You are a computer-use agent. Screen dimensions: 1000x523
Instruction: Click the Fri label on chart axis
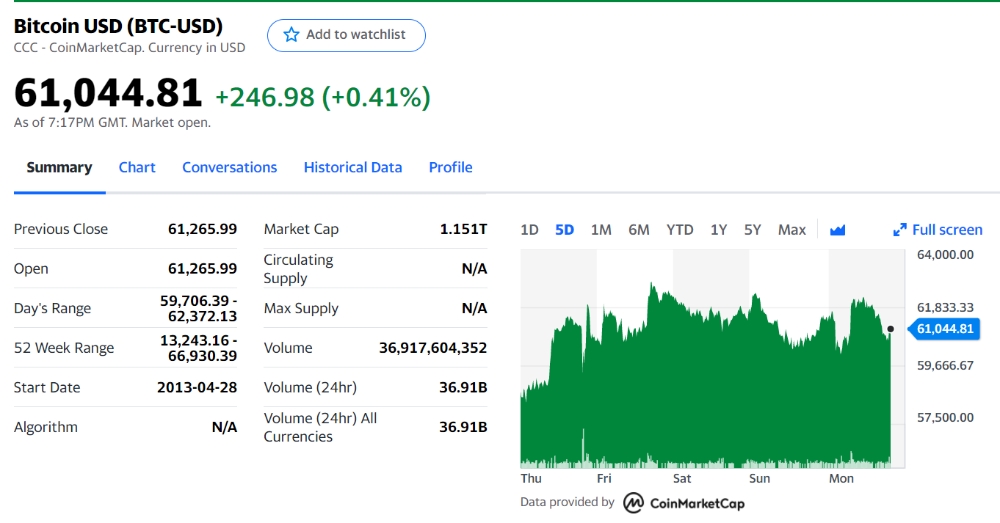pyautogui.click(x=604, y=478)
